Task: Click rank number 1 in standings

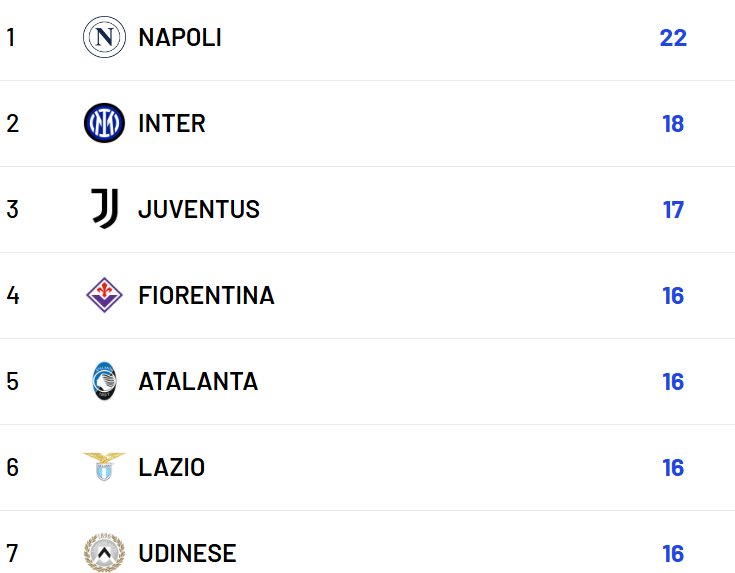Action: [x=11, y=38]
